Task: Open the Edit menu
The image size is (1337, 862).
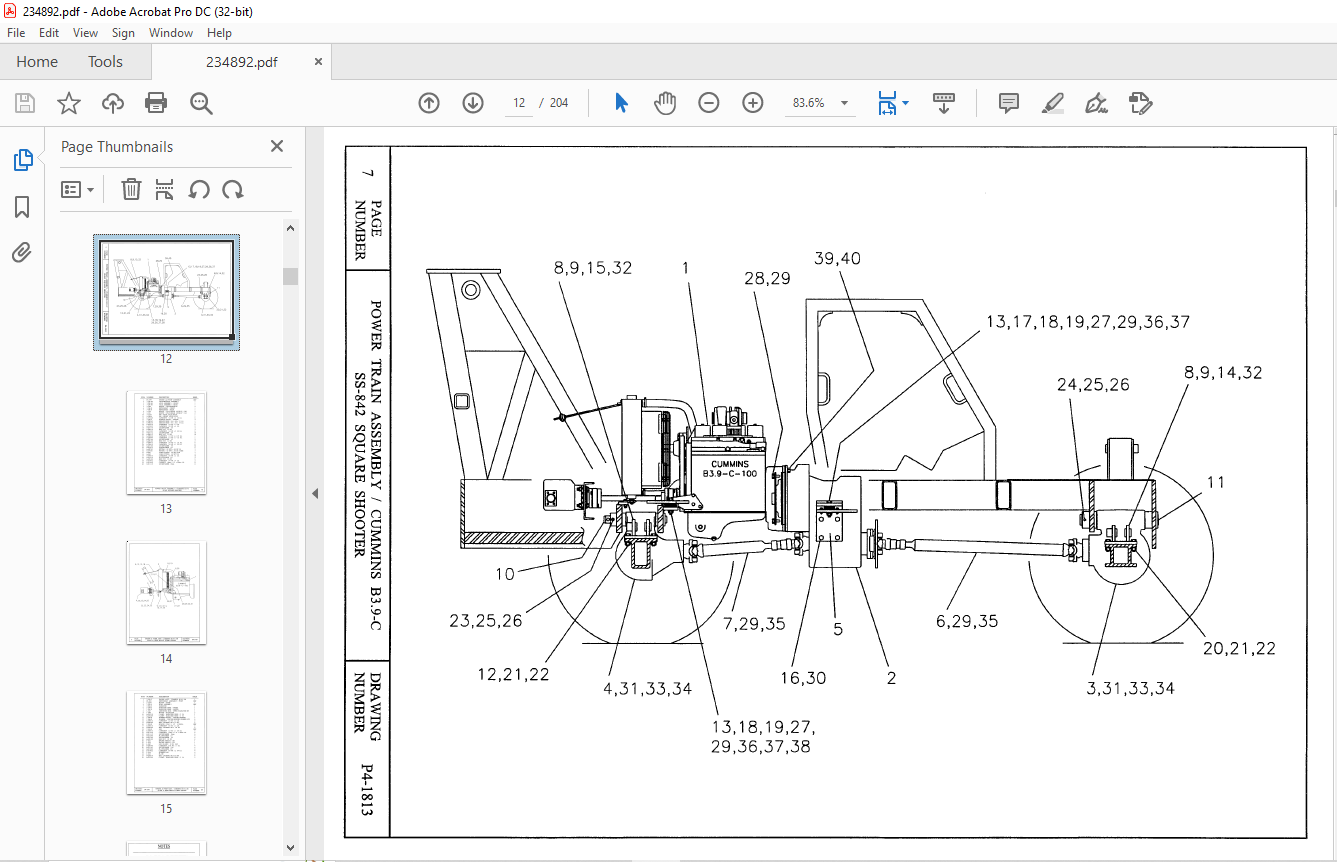Action: (x=49, y=33)
